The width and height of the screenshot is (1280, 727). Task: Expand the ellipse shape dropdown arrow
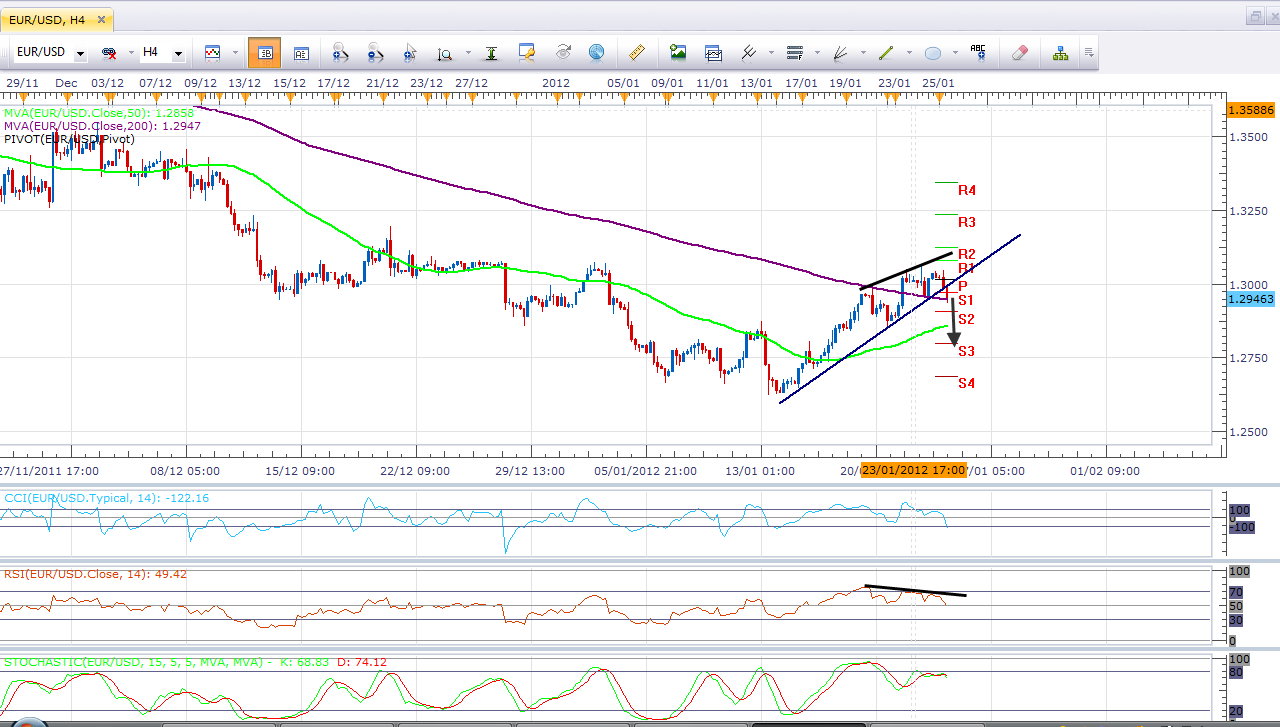(x=953, y=53)
